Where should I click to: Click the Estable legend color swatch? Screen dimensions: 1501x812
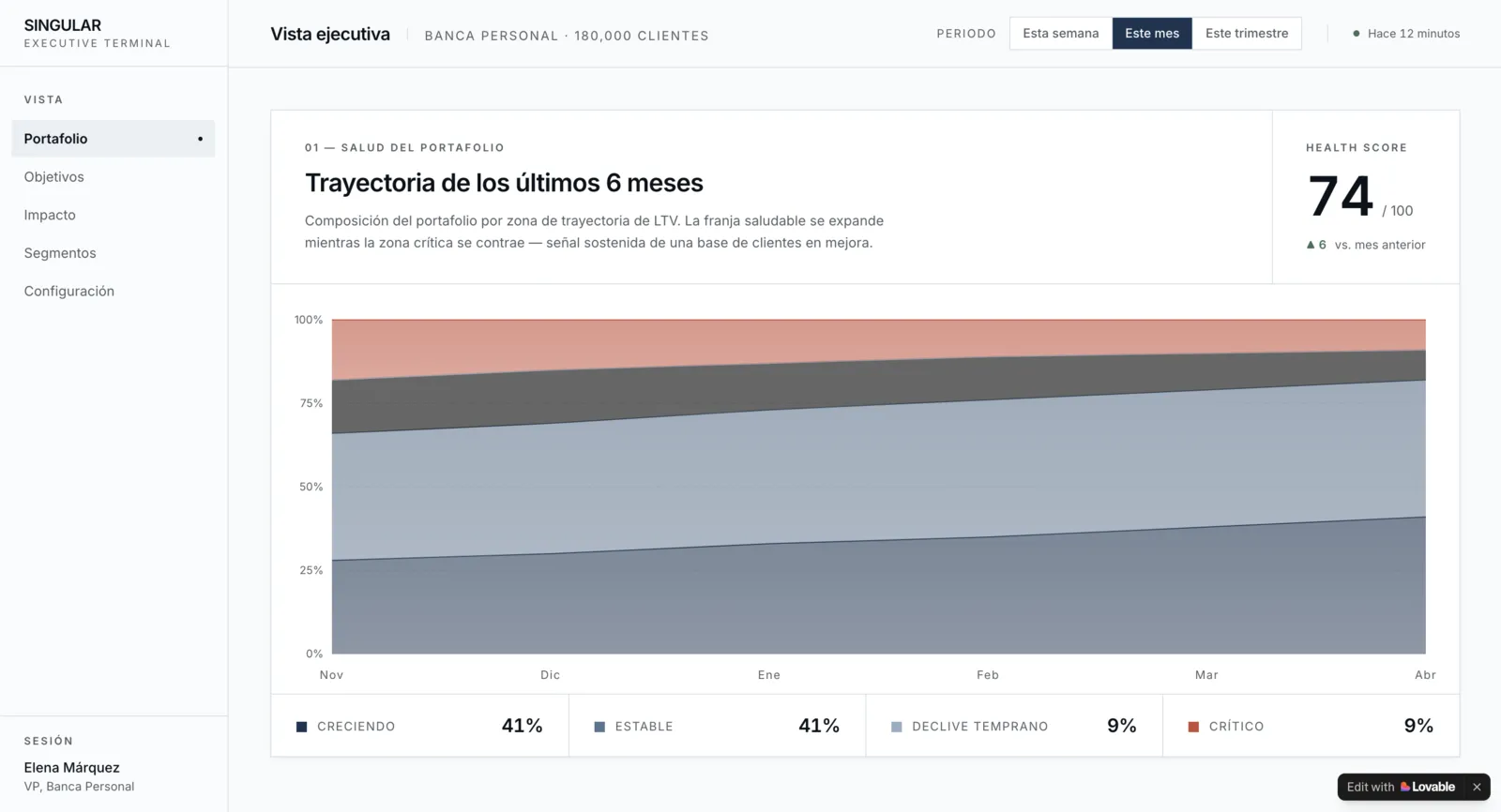pos(599,727)
